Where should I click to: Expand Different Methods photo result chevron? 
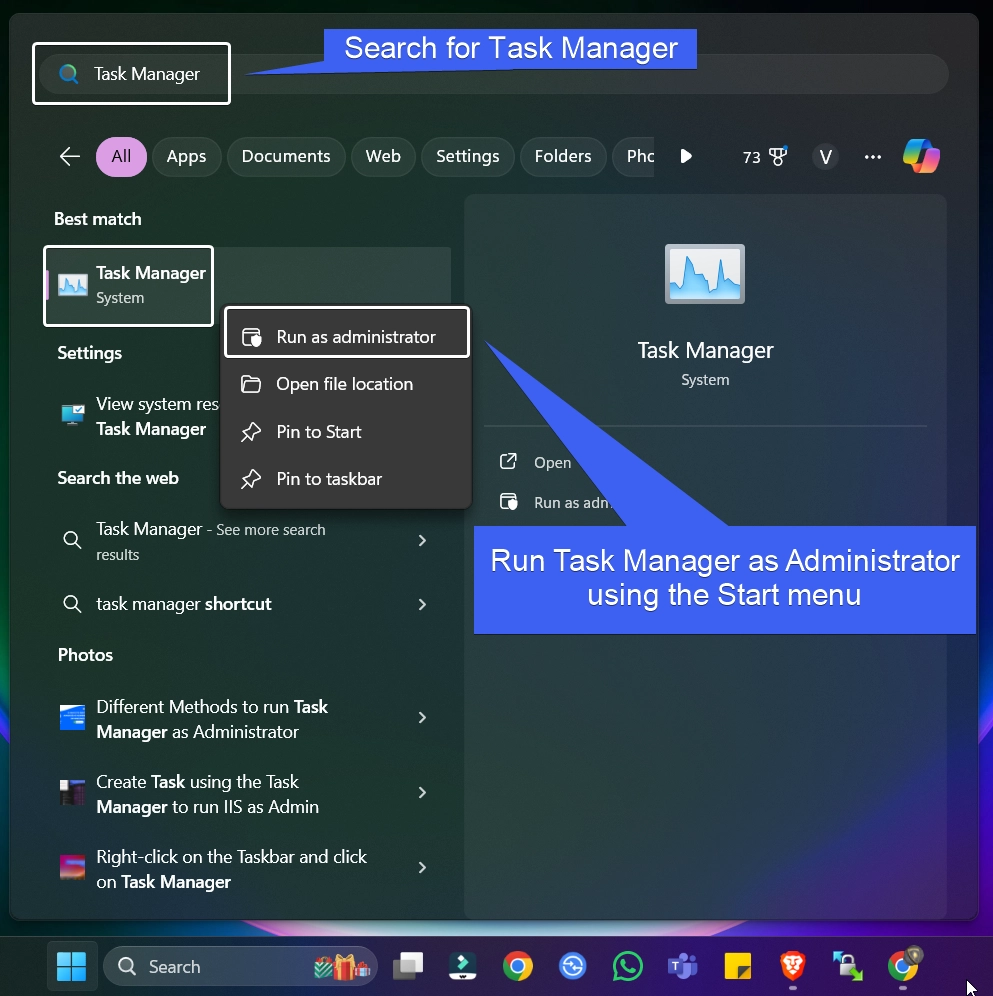[x=422, y=718]
